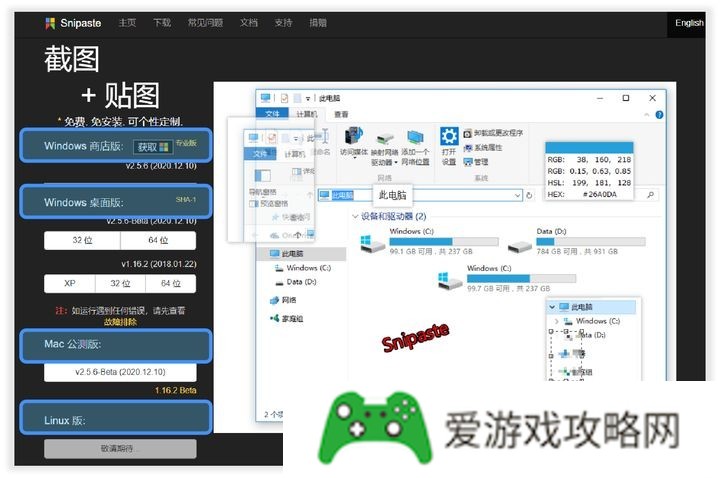The image size is (720, 478).
Task: Click the Snipaste logo in the navbar
Action: coord(73,23)
